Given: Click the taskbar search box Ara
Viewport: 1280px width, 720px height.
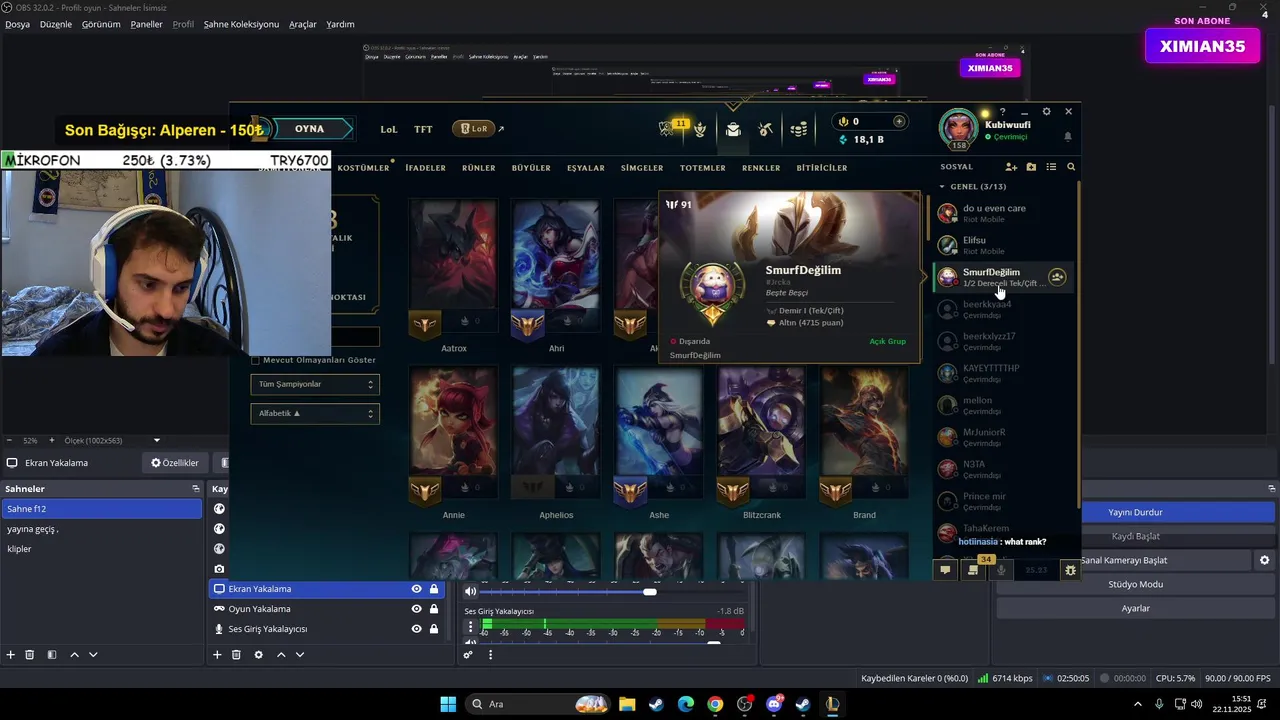Looking at the screenshot, I should point(540,704).
